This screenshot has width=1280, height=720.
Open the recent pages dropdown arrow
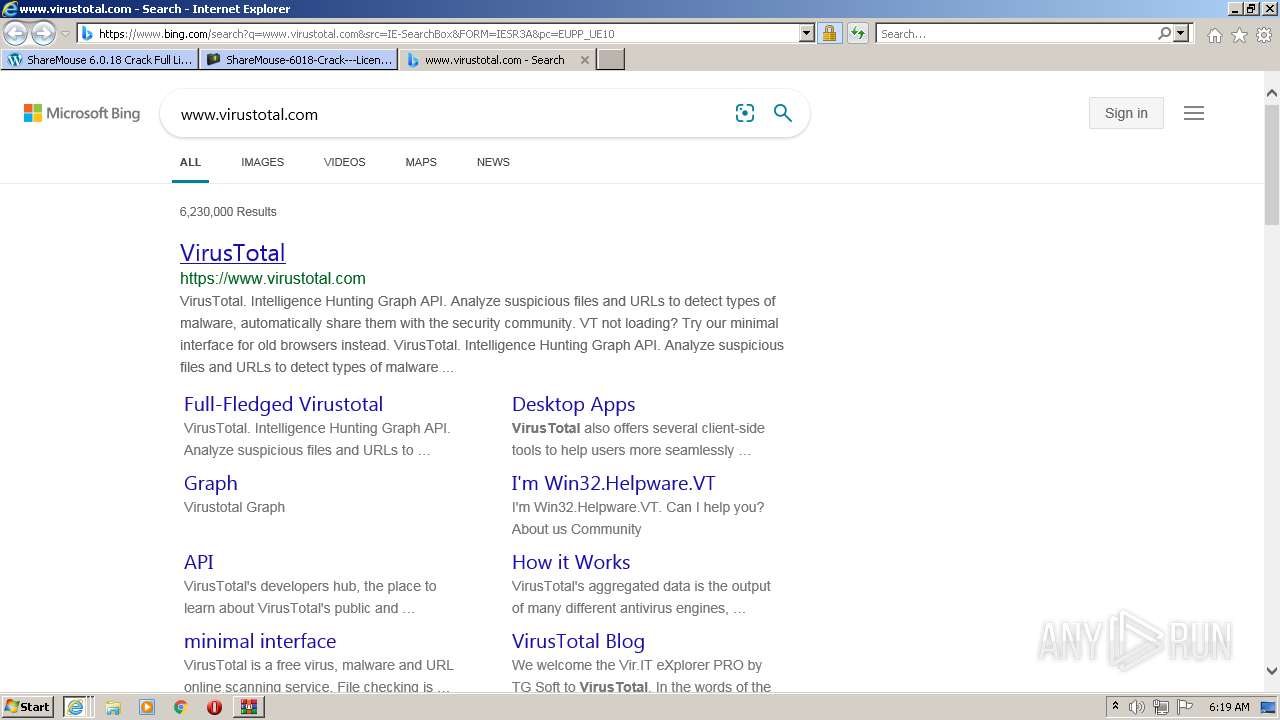[x=66, y=33]
